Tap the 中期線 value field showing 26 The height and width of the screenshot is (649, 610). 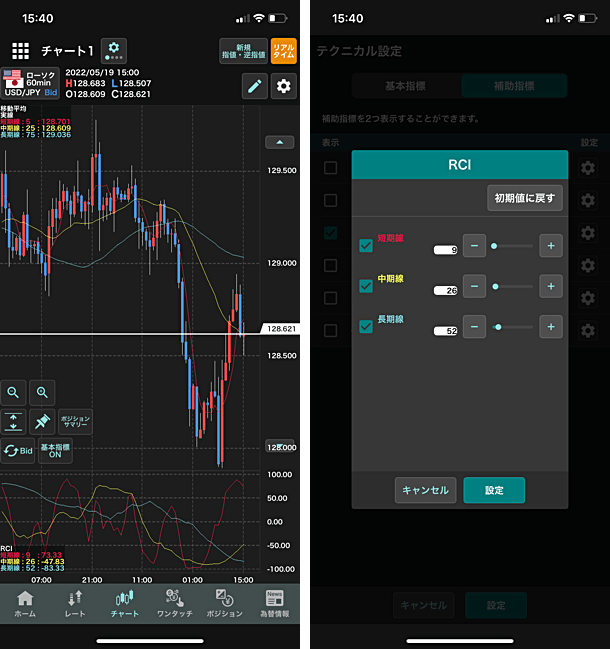coord(446,290)
